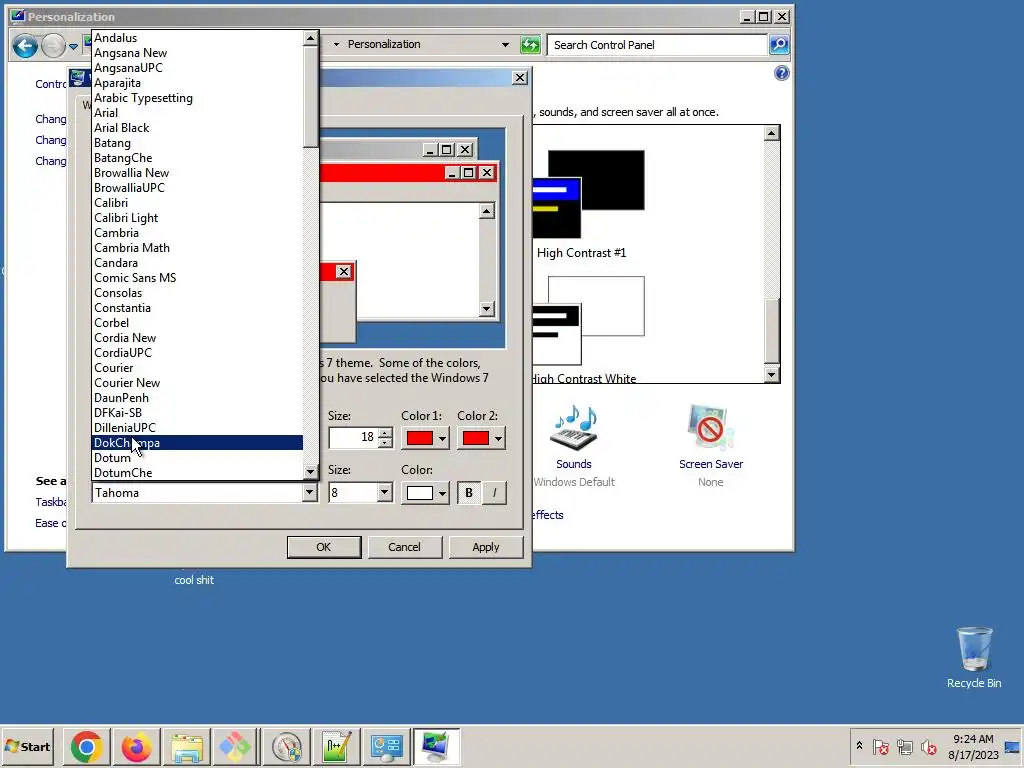Pick Courier New from the font list
1024x768 pixels.
[198, 383]
